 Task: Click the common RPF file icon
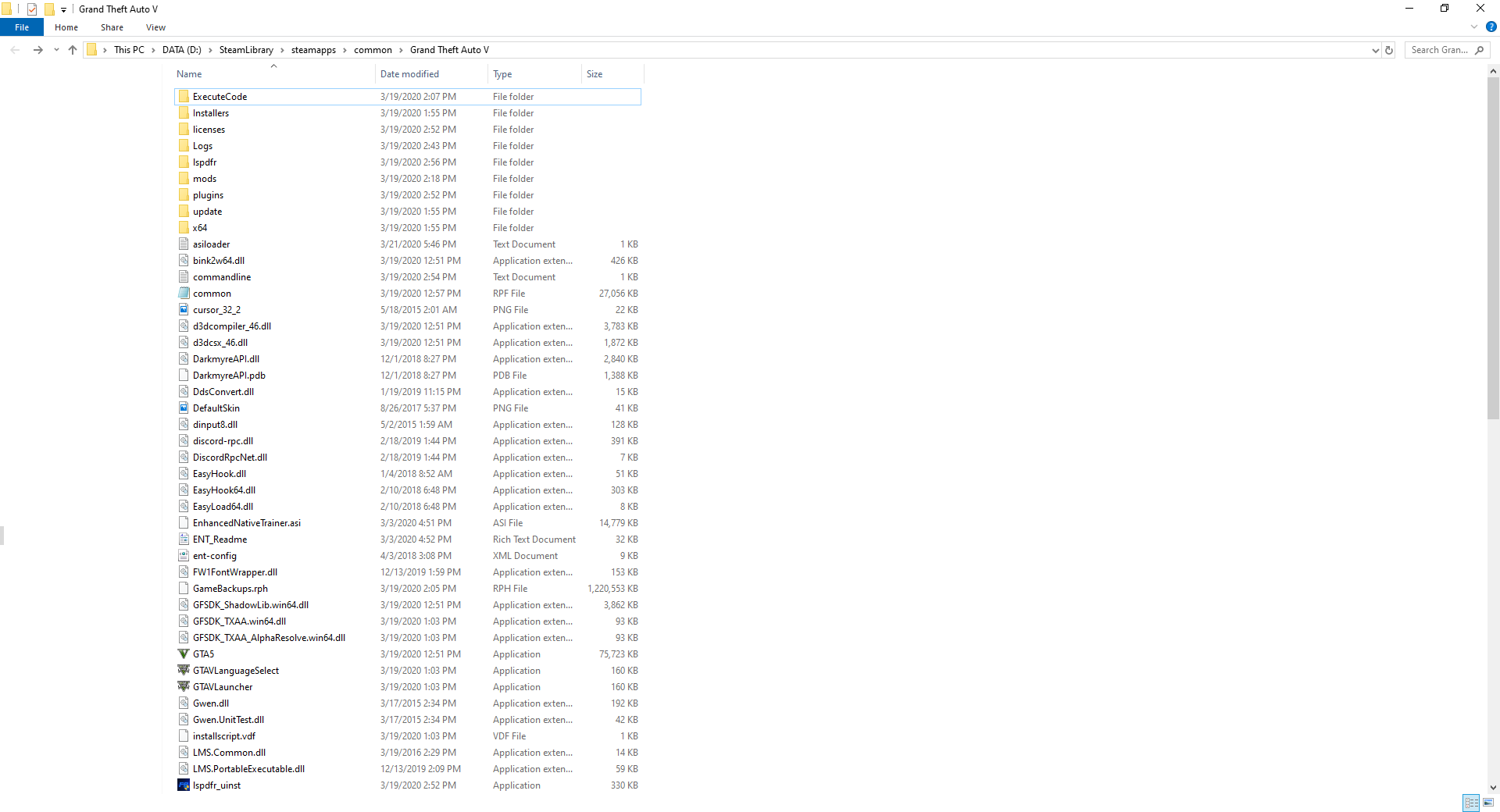click(184, 294)
